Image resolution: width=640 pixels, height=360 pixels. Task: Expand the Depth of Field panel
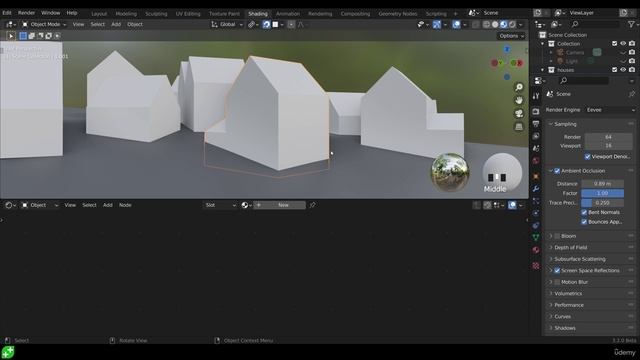pos(571,248)
